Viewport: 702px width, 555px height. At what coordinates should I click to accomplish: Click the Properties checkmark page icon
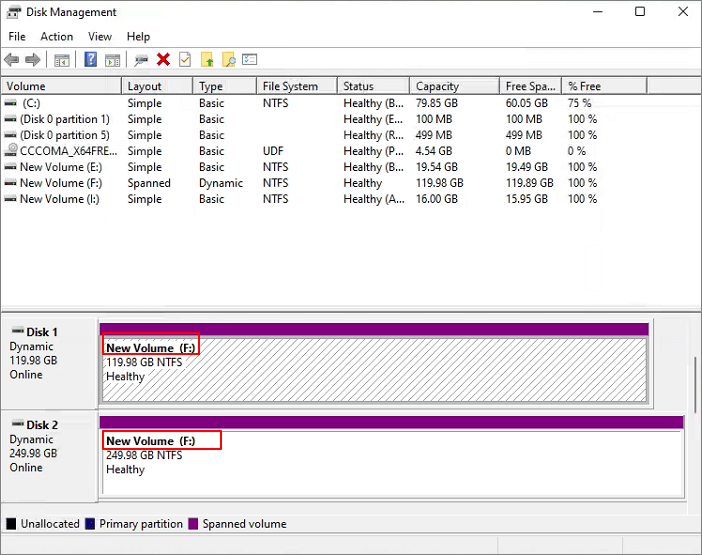coord(185,60)
